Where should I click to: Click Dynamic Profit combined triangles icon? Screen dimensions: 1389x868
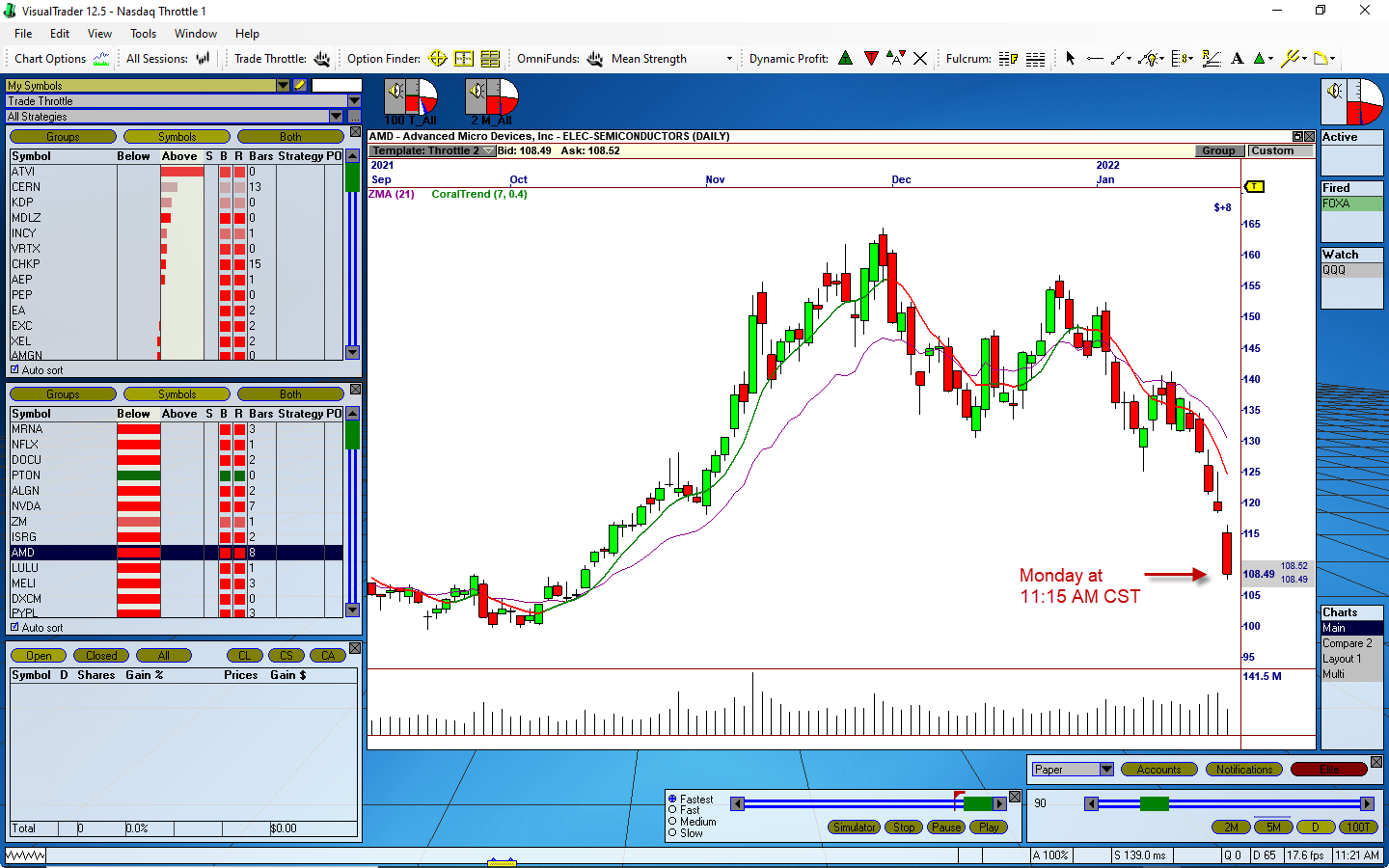(x=895, y=59)
